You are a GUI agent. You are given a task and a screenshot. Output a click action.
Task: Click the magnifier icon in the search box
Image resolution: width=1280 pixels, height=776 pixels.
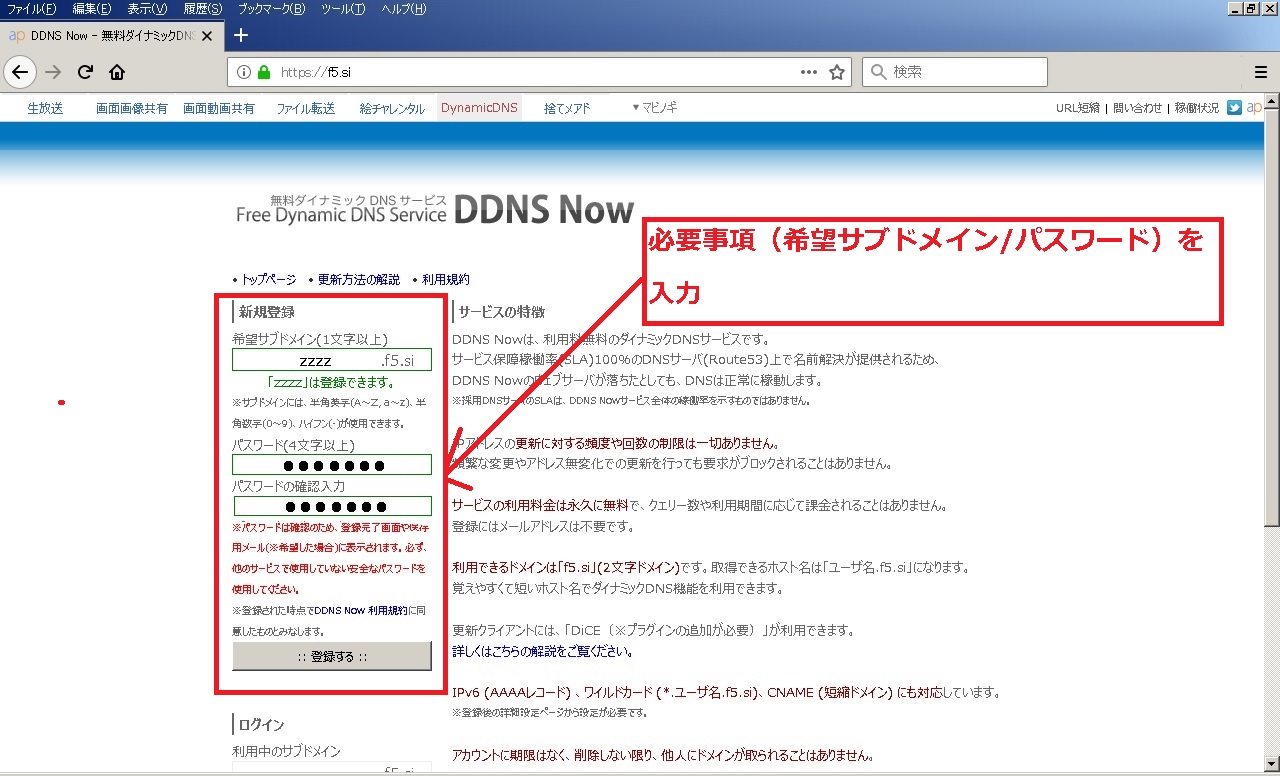click(x=878, y=72)
